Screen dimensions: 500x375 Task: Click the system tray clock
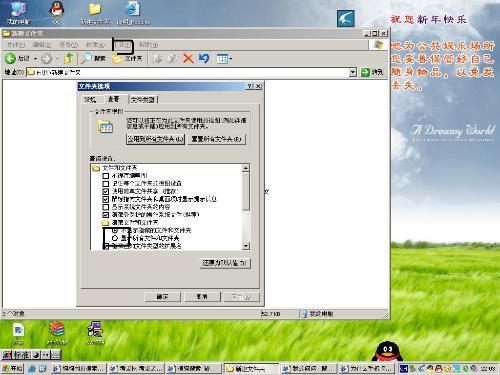(x=488, y=368)
